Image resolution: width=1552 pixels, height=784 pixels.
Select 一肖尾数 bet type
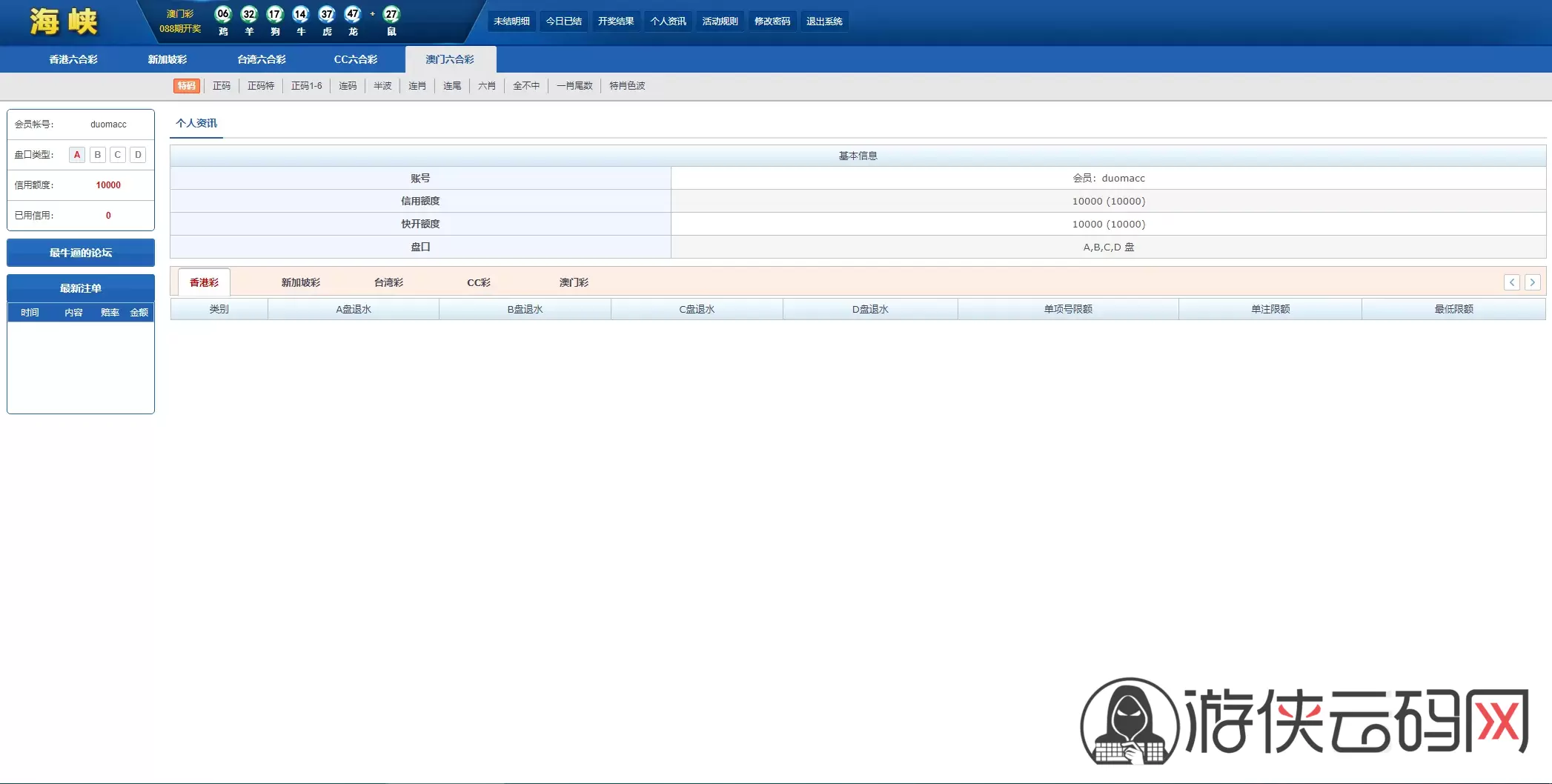[x=574, y=86]
